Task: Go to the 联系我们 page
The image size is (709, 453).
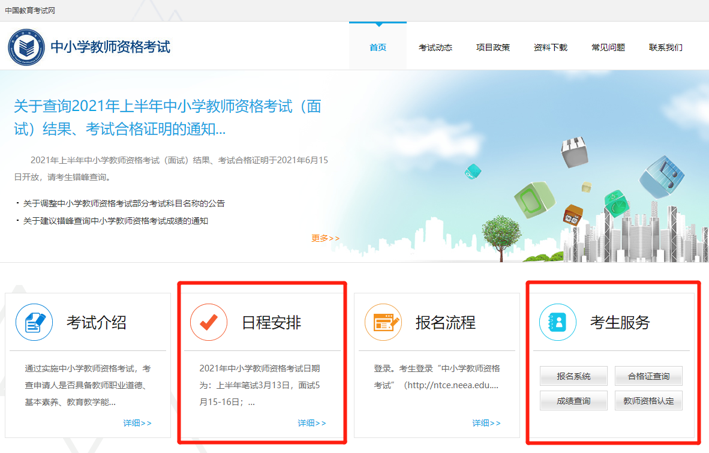Action: (x=665, y=47)
